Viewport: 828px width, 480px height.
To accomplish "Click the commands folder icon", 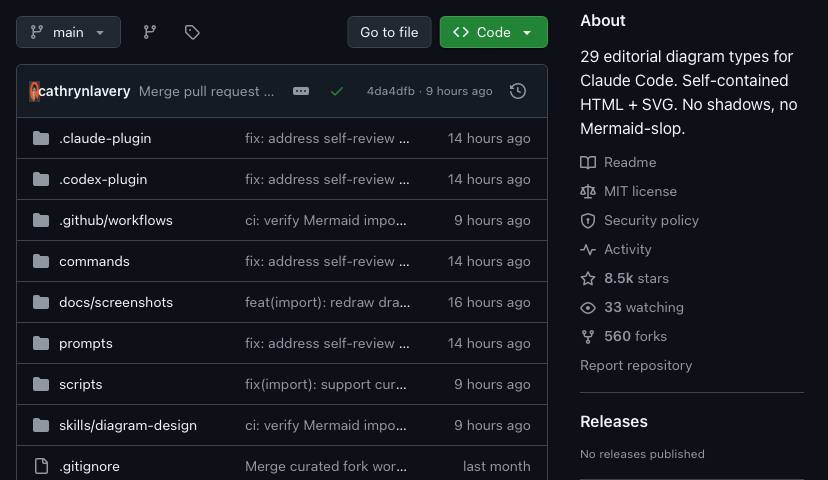I will click(41, 261).
